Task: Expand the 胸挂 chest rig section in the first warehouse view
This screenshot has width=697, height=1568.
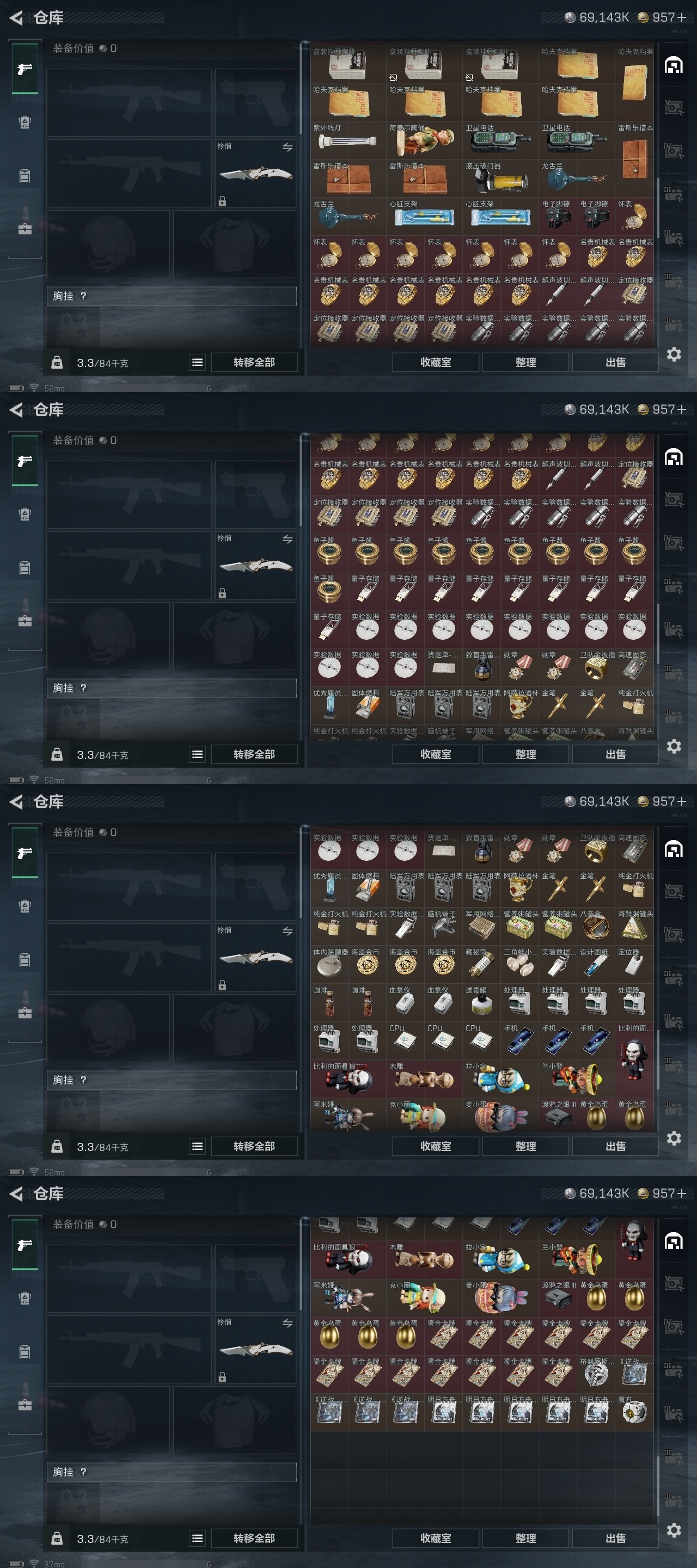Action: tap(171, 296)
